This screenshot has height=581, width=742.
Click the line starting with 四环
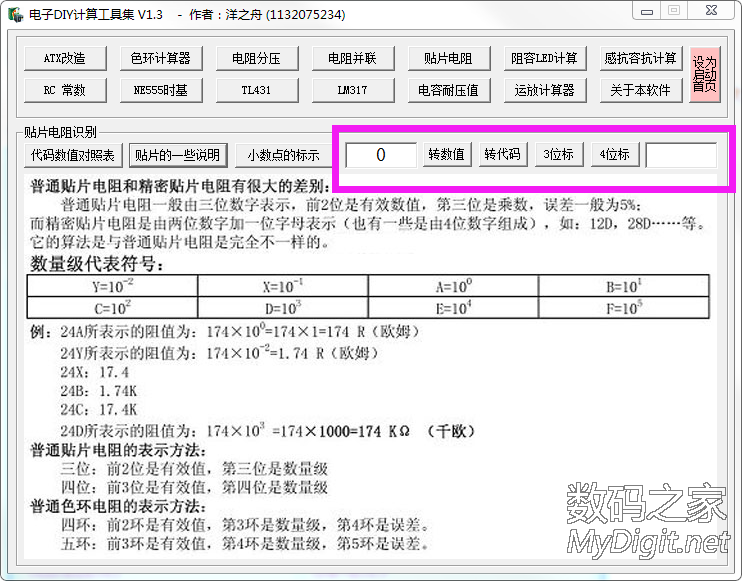click(x=245, y=525)
